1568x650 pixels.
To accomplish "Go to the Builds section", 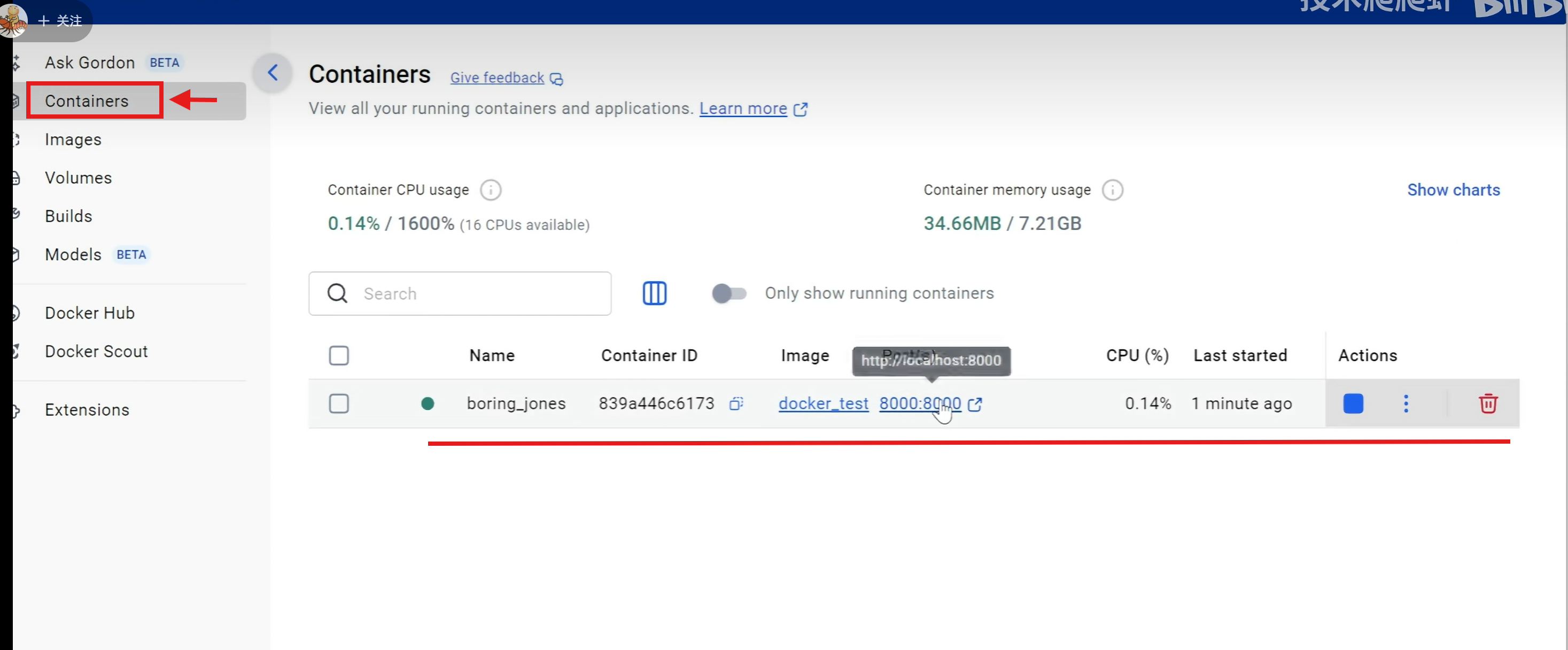I will [68, 216].
